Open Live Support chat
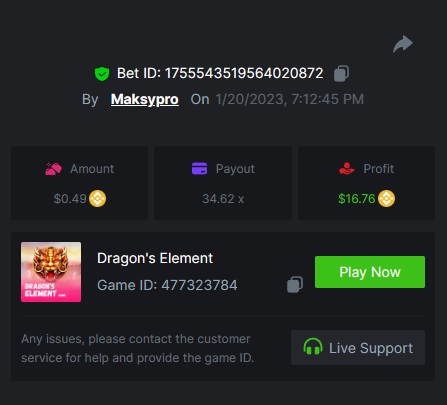 pyautogui.click(x=358, y=347)
